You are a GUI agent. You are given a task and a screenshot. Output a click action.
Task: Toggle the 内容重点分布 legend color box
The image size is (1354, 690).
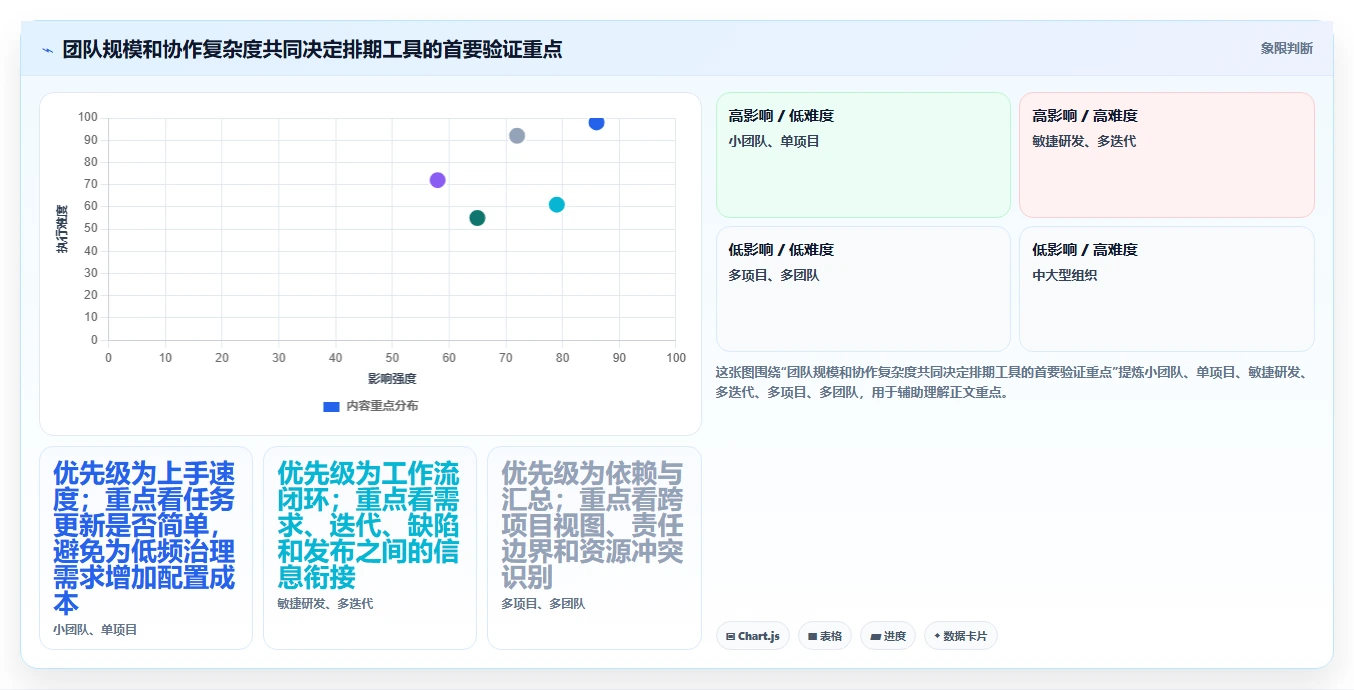pyautogui.click(x=331, y=406)
